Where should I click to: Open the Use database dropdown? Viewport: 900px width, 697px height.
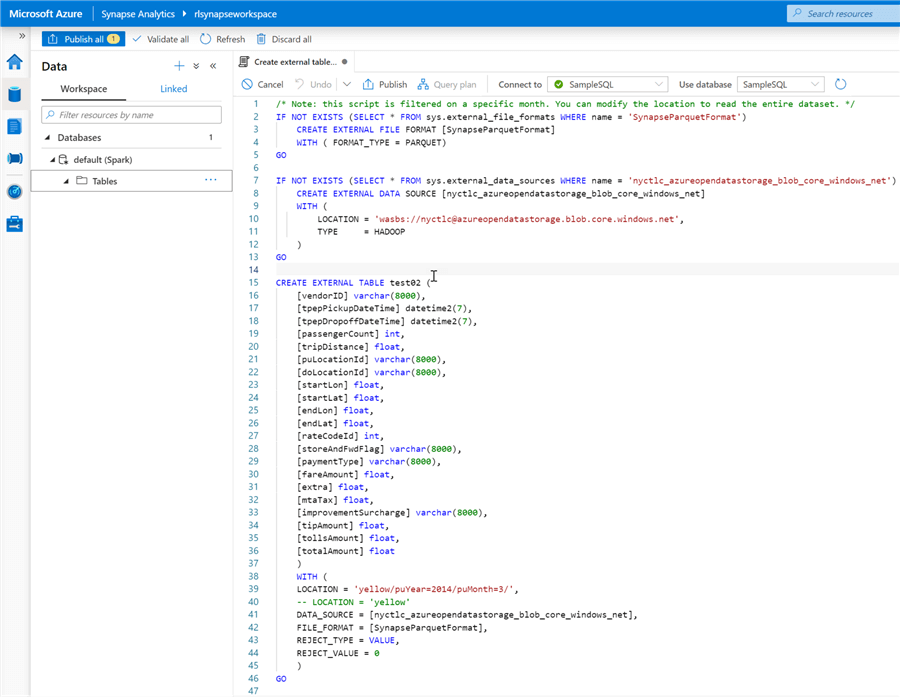point(780,85)
